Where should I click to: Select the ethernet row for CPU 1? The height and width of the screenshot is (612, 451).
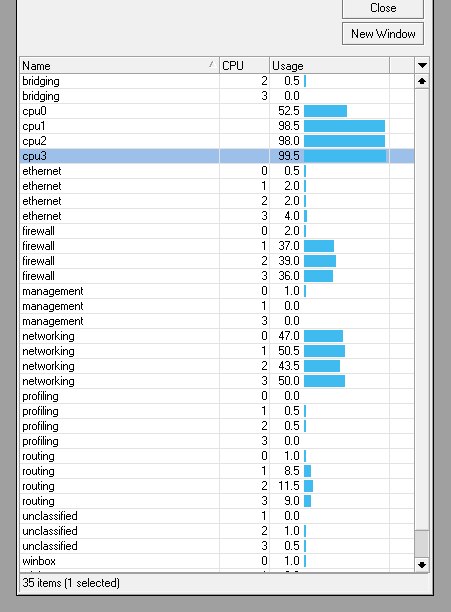[217, 186]
